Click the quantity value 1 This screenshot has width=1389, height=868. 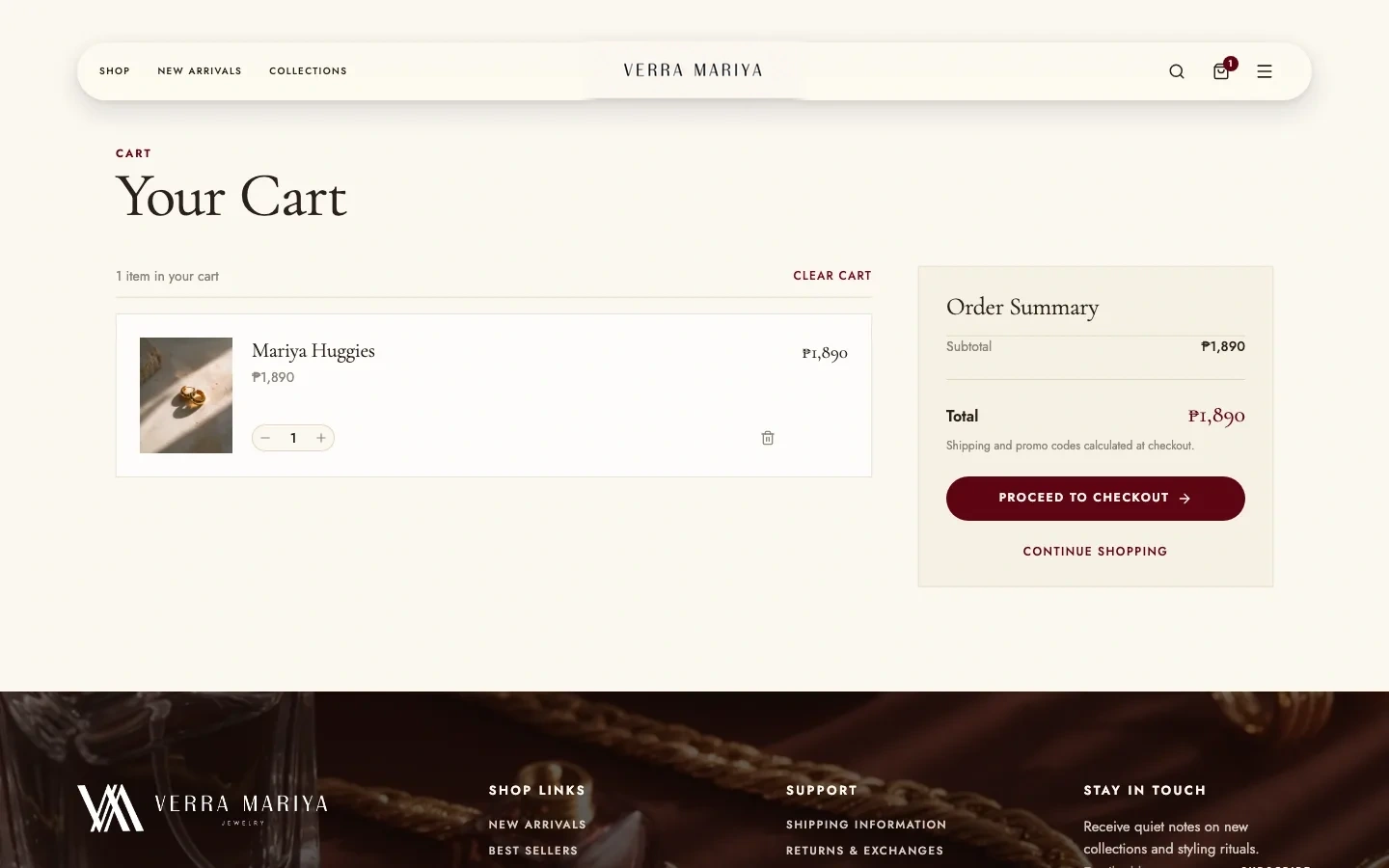tap(293, 438)
